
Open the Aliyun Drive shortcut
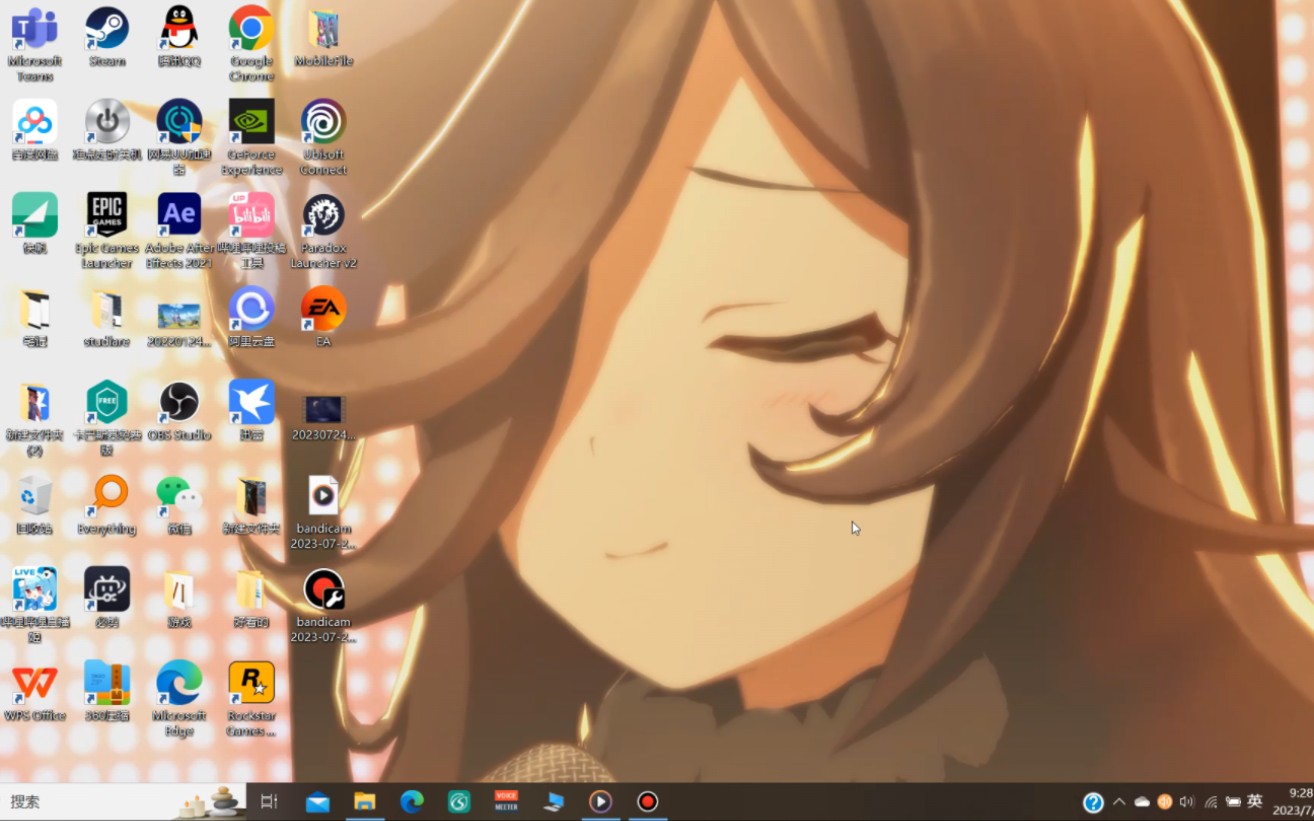point(251,317)
